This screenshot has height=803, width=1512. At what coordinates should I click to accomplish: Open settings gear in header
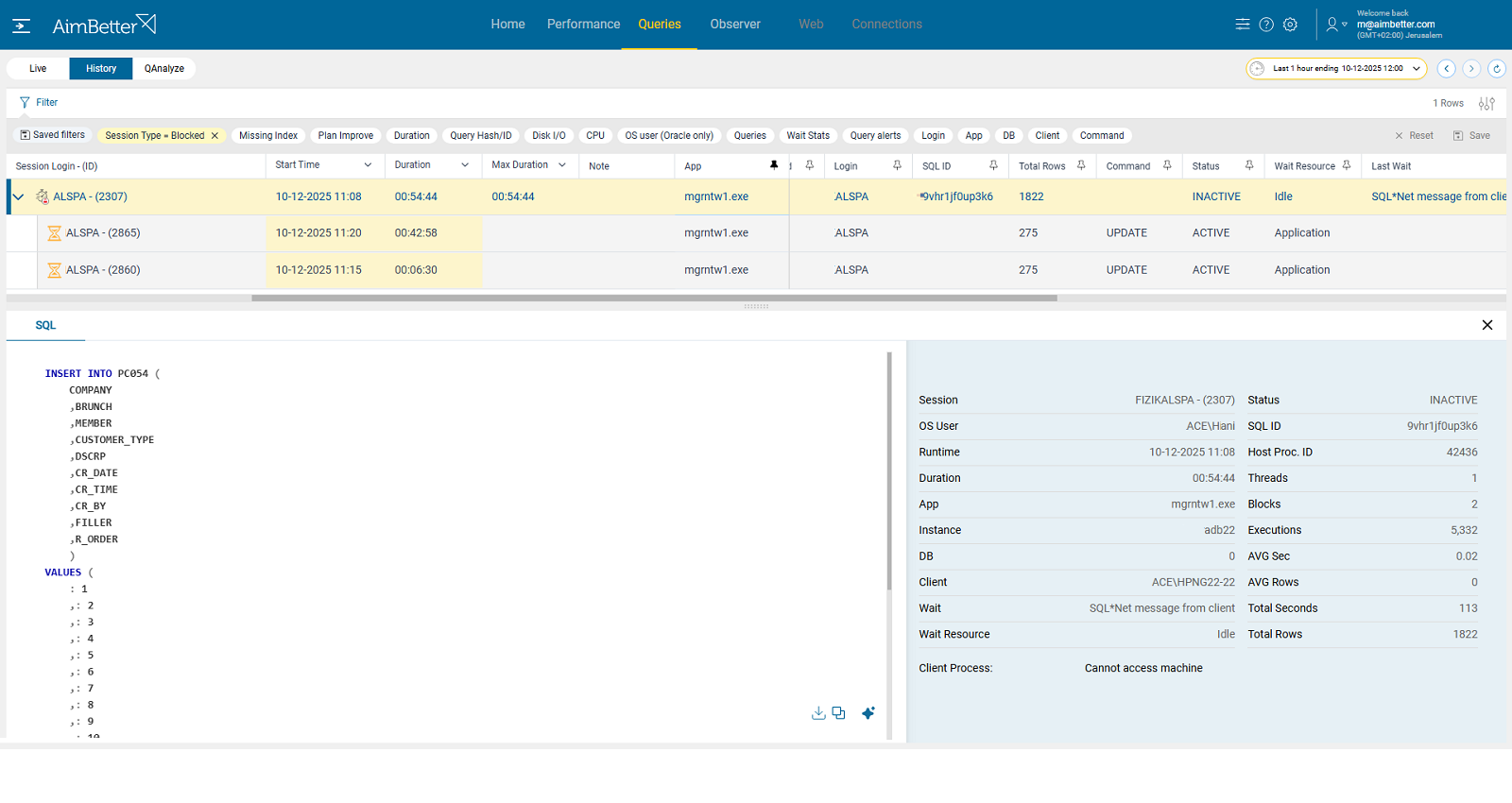[1290, 25]
